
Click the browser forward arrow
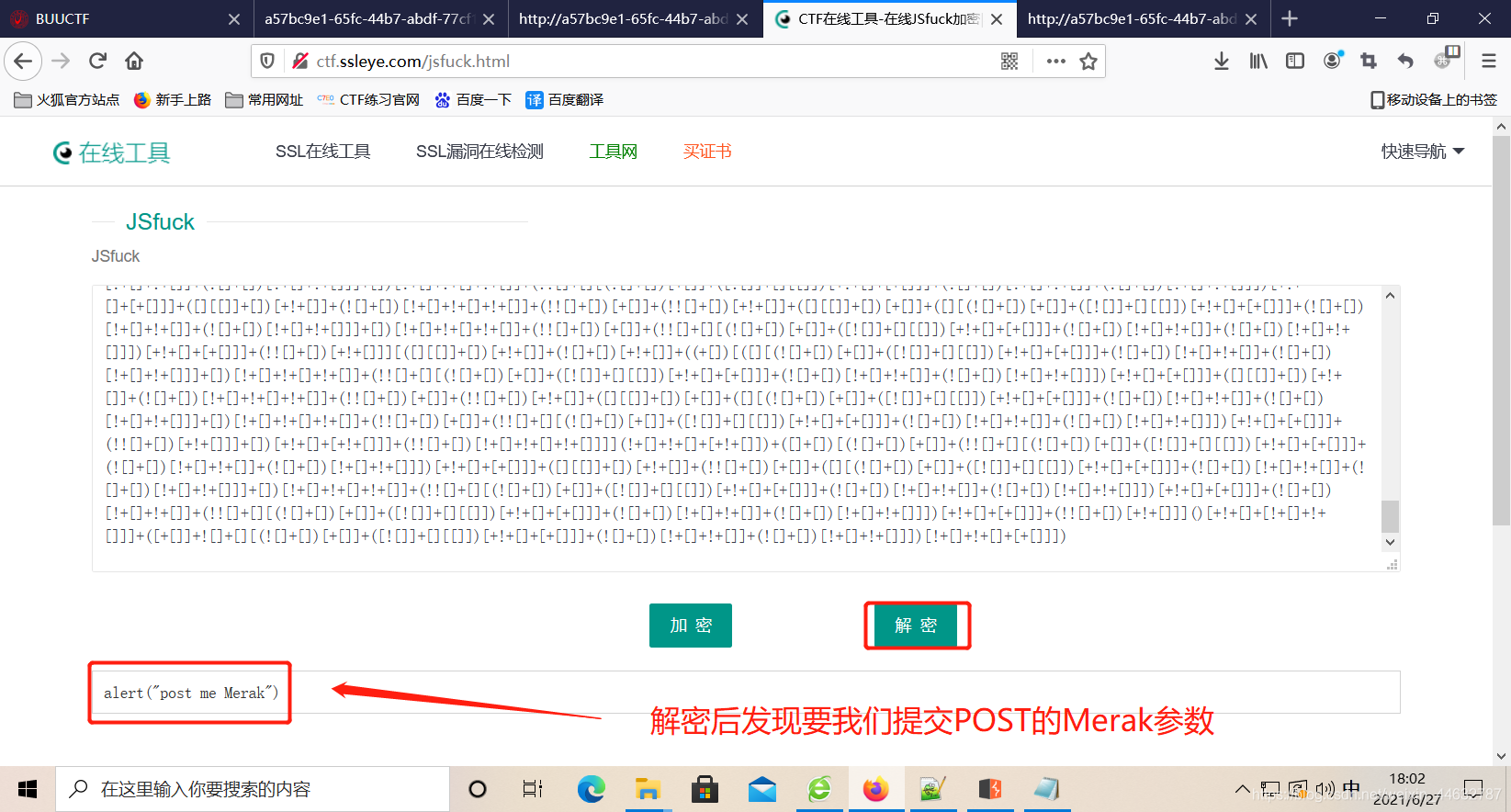pyautogui.click(x=61, y=62)
